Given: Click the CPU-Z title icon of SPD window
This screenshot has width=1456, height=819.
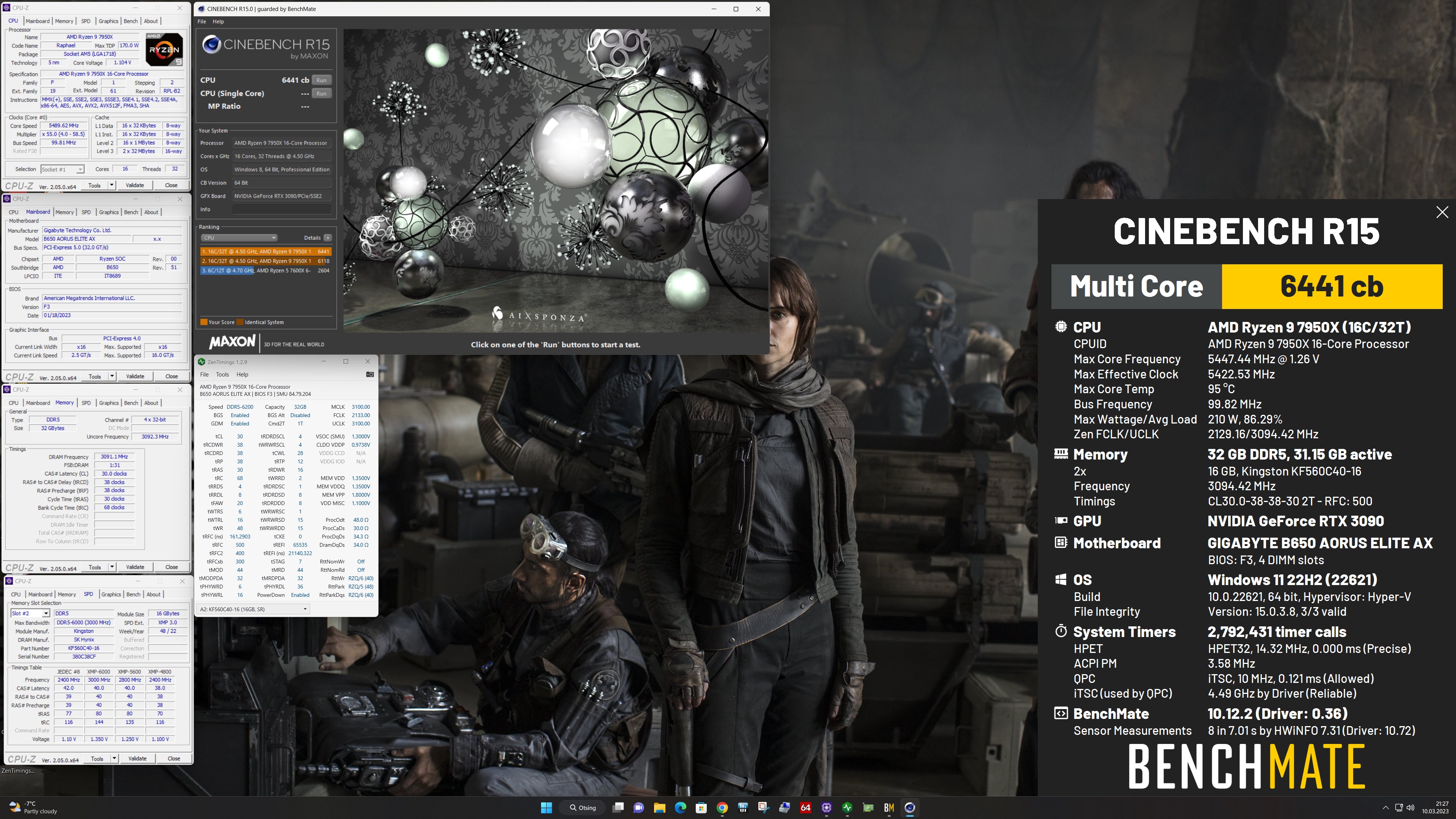Looking at the screenshot, I should click(x=9, y=581).
